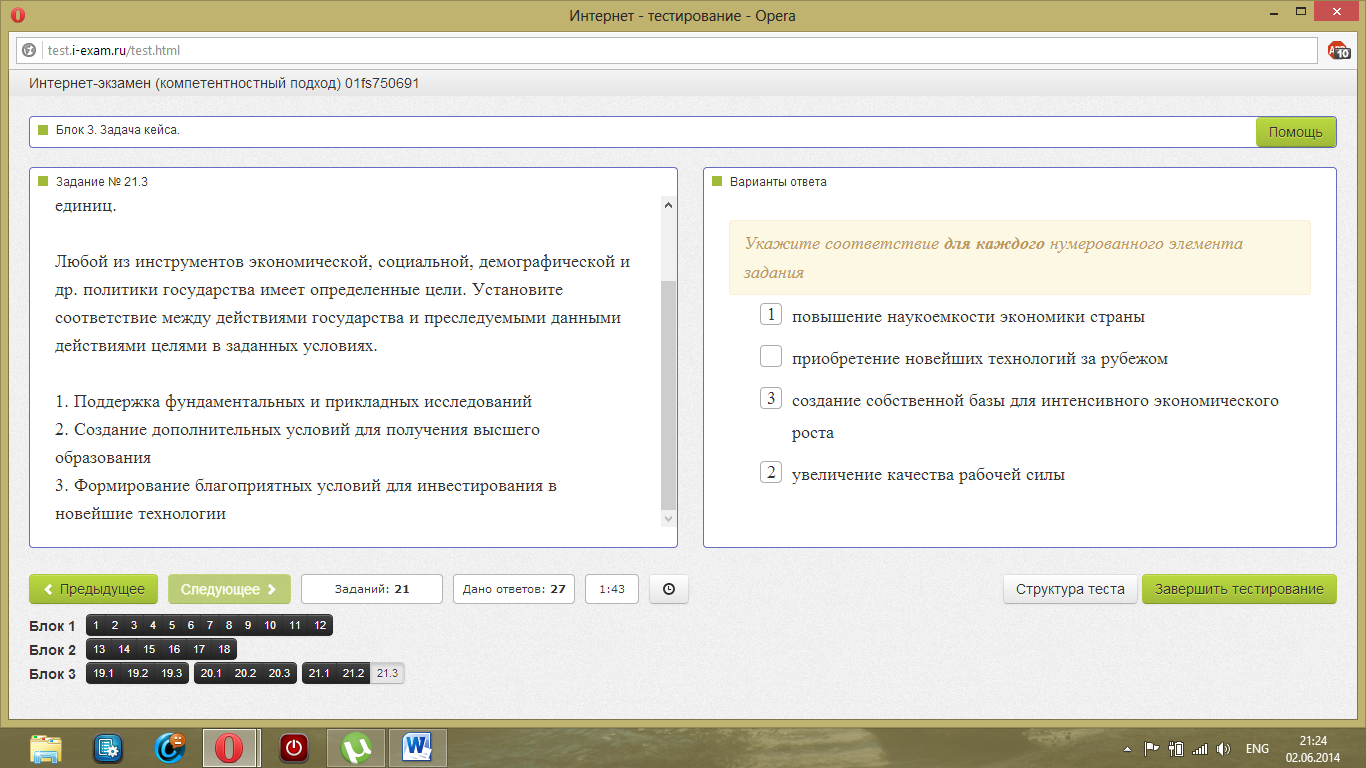
Task: Go to question 19.3 in Блок 3
Action: coord(172,673)
